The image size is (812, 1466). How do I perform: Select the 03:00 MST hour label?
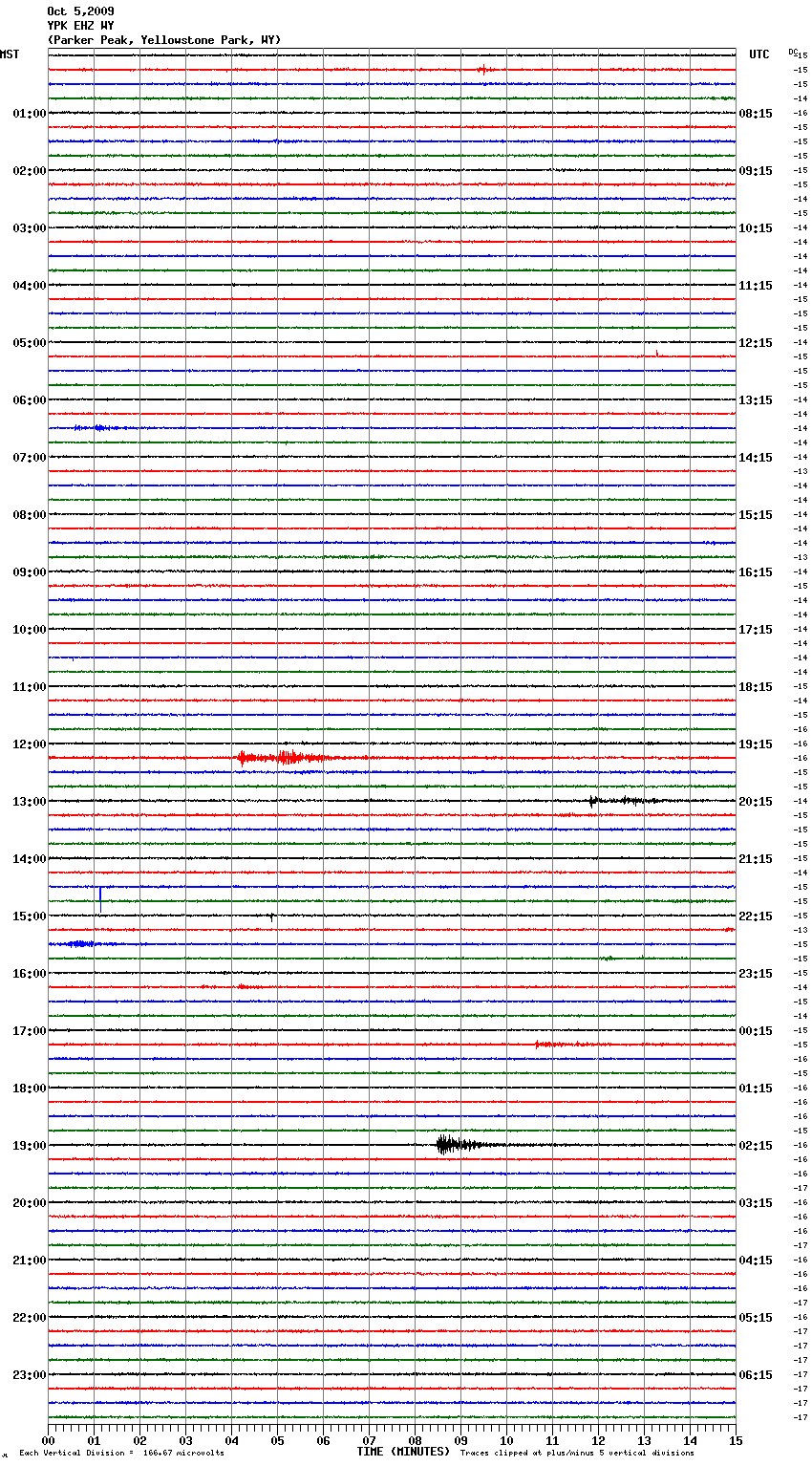(30, 228)
